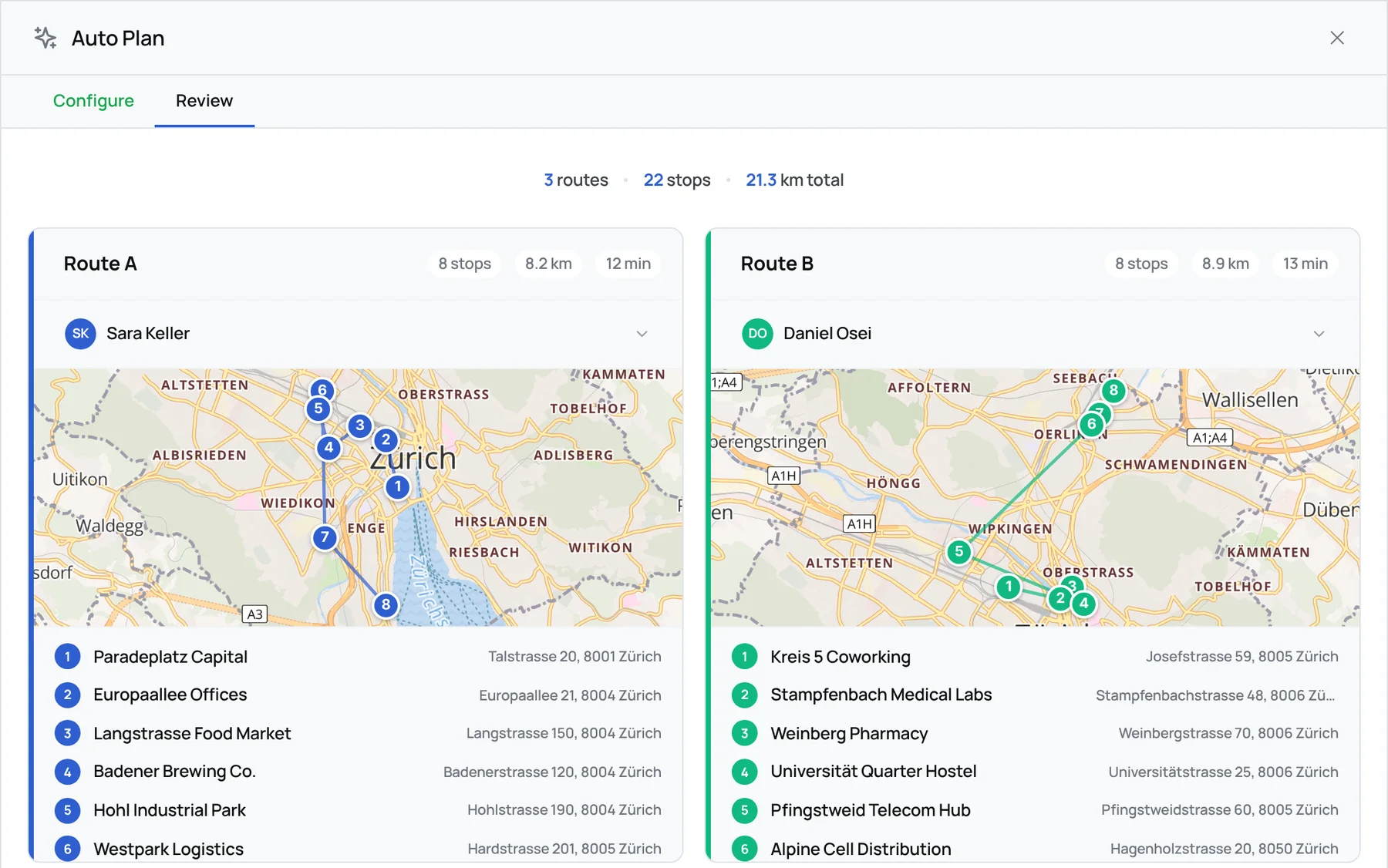Screen dimensions: 1388x868
Task: Click map marker 2 on Route A map
Action: coord(386,440)
